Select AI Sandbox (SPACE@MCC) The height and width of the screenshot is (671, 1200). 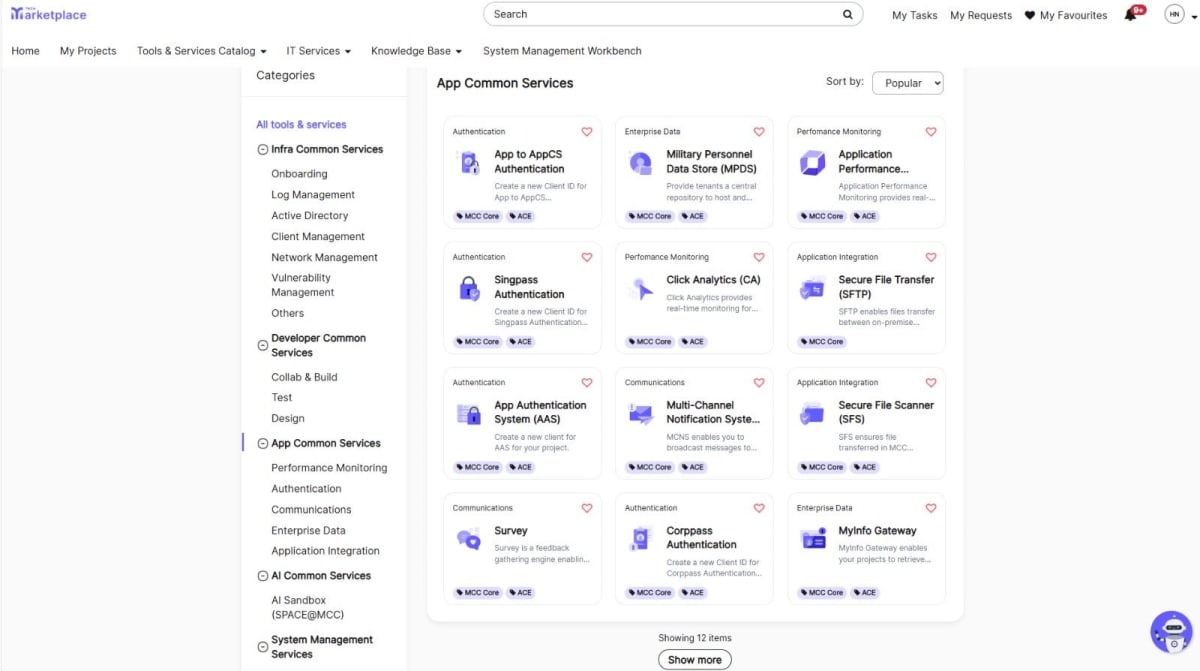[307, 607]
